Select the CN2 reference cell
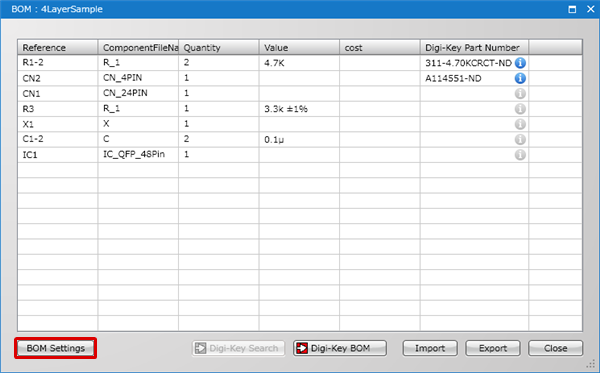This screenshot has width=600, height=373. coord(57,78)
